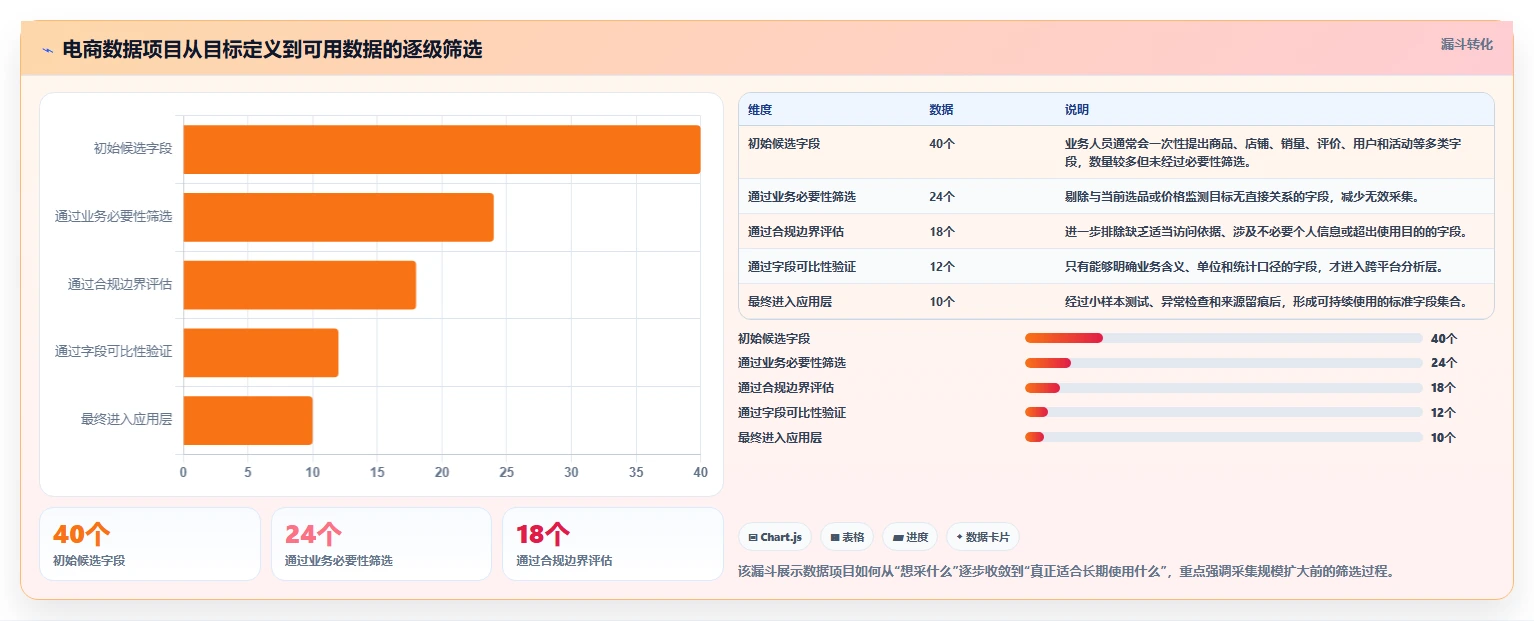Select the 数据卡片 chip
The image size is (1534, 621).
983,537
